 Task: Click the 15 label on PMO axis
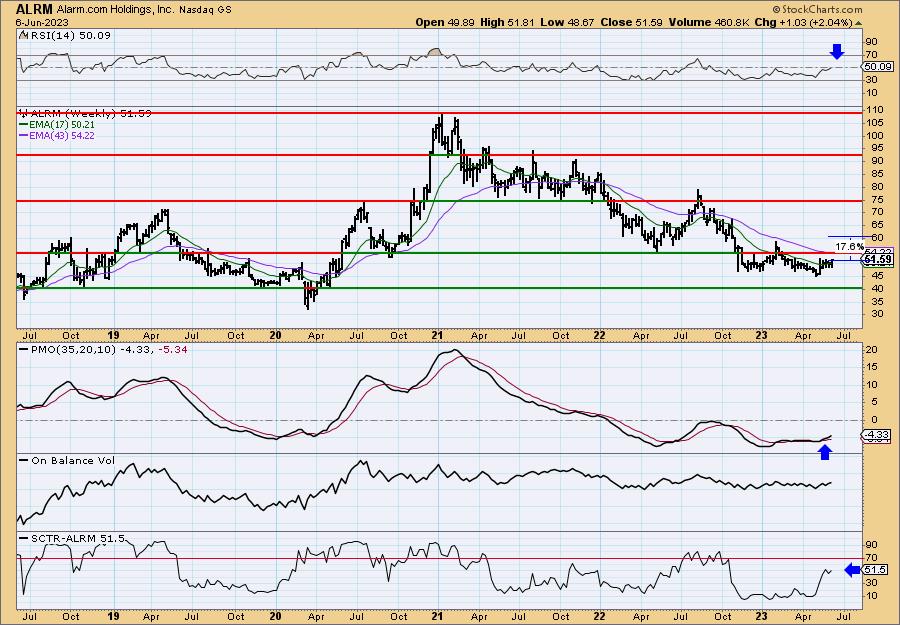[x=871, y=367]
